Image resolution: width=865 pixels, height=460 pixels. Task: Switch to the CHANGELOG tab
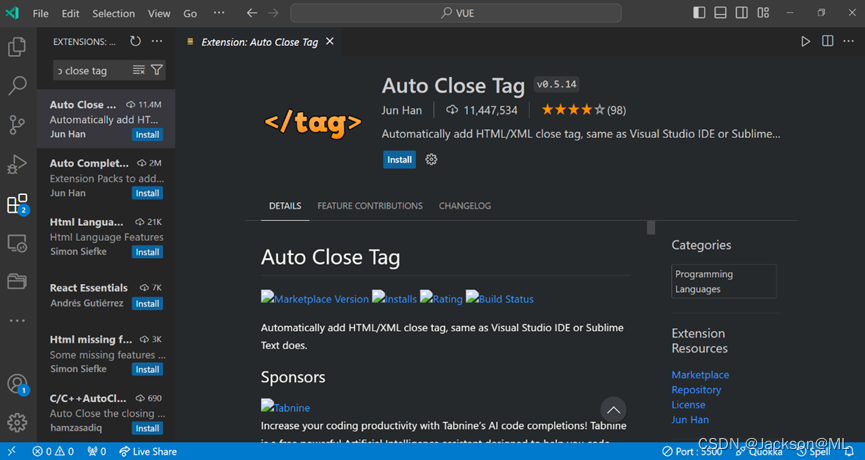pos(464,206)
